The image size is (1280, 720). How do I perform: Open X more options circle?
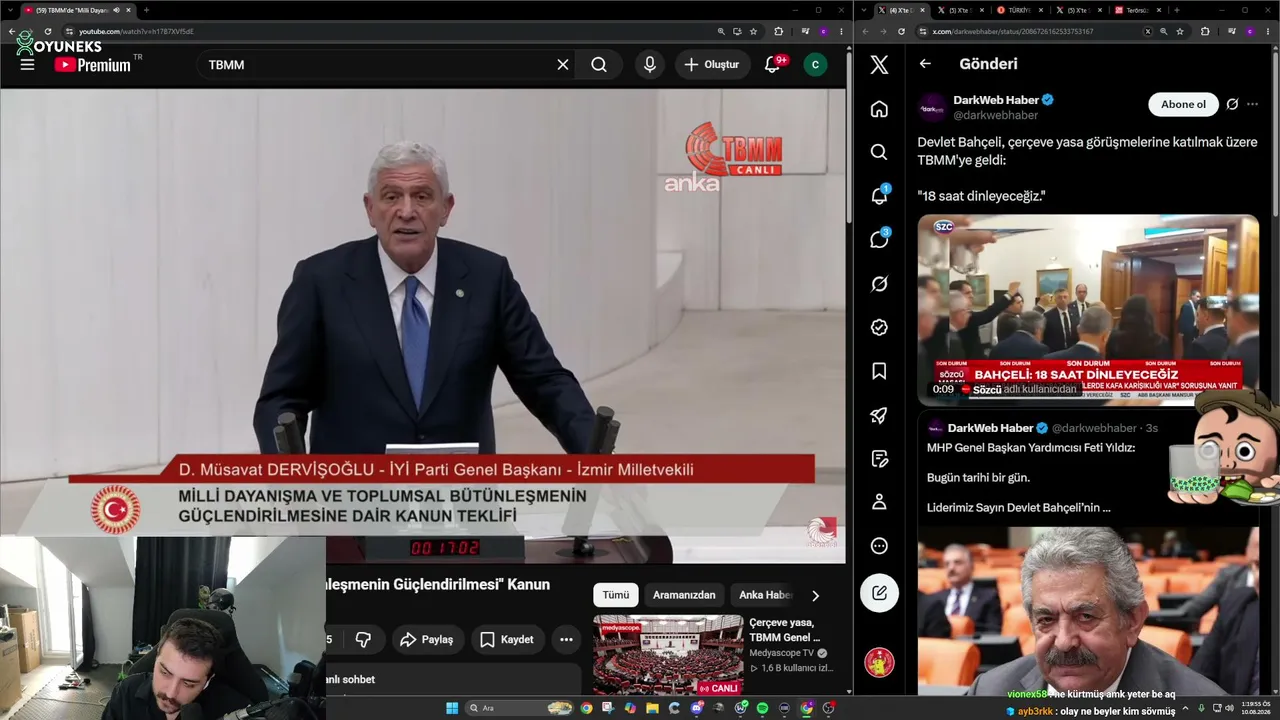point(879,546)
